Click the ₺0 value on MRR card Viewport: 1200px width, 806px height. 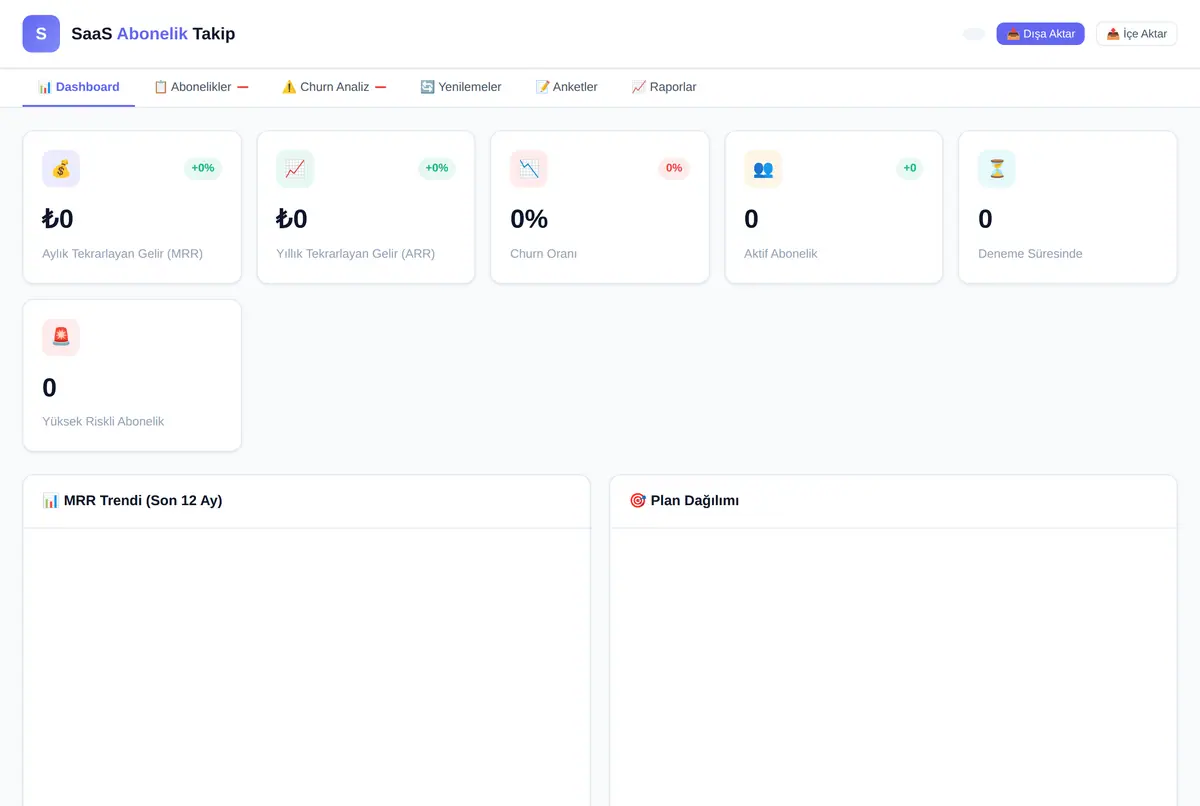[x=58, y=219]
